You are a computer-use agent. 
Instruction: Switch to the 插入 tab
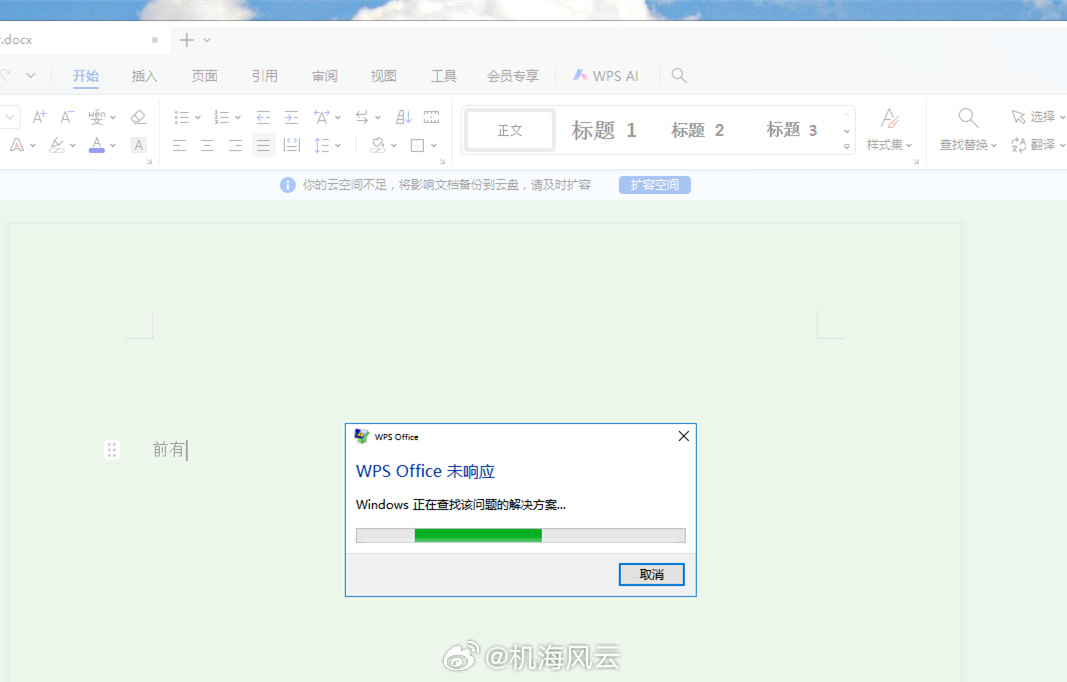tap(144, 76)
